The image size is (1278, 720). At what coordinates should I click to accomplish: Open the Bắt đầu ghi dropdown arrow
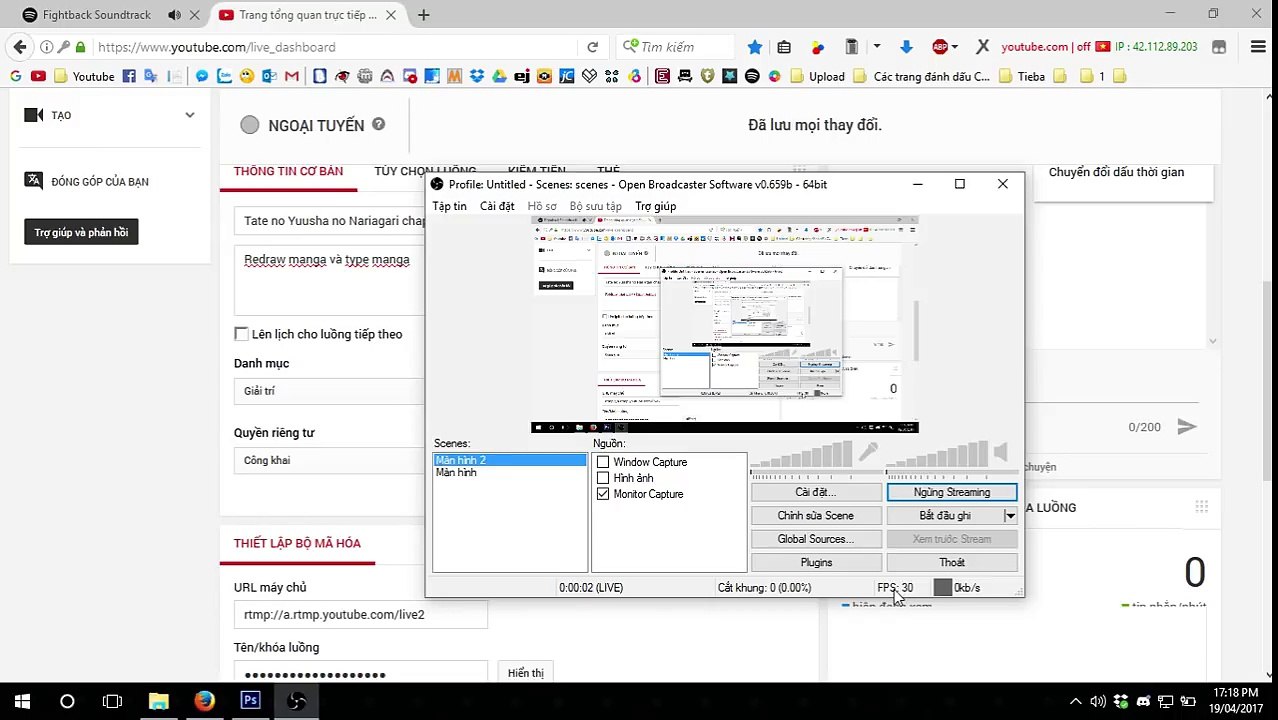(x=1010, y=516)
